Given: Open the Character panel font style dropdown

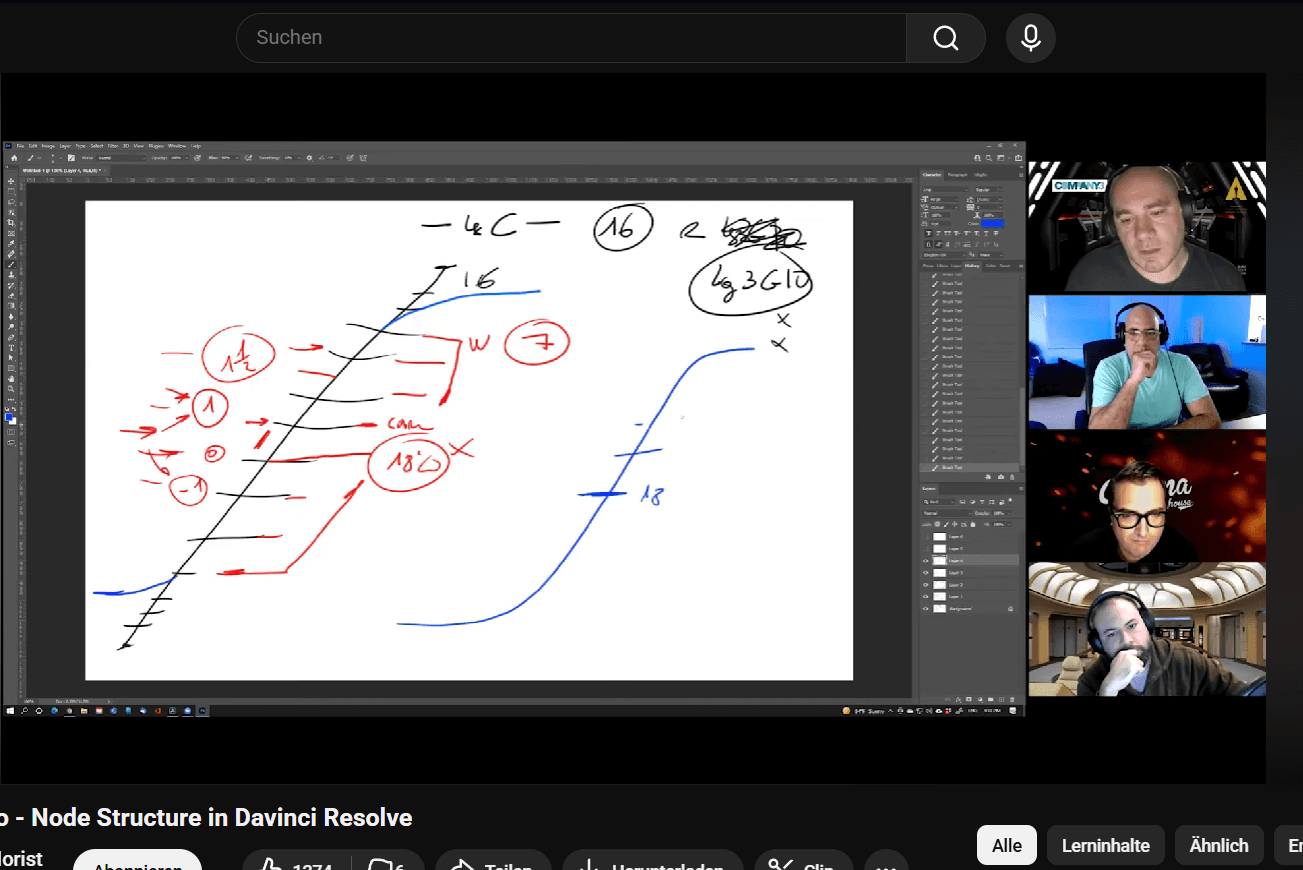Looking at the screenshot, I should [x=988, y=189].
